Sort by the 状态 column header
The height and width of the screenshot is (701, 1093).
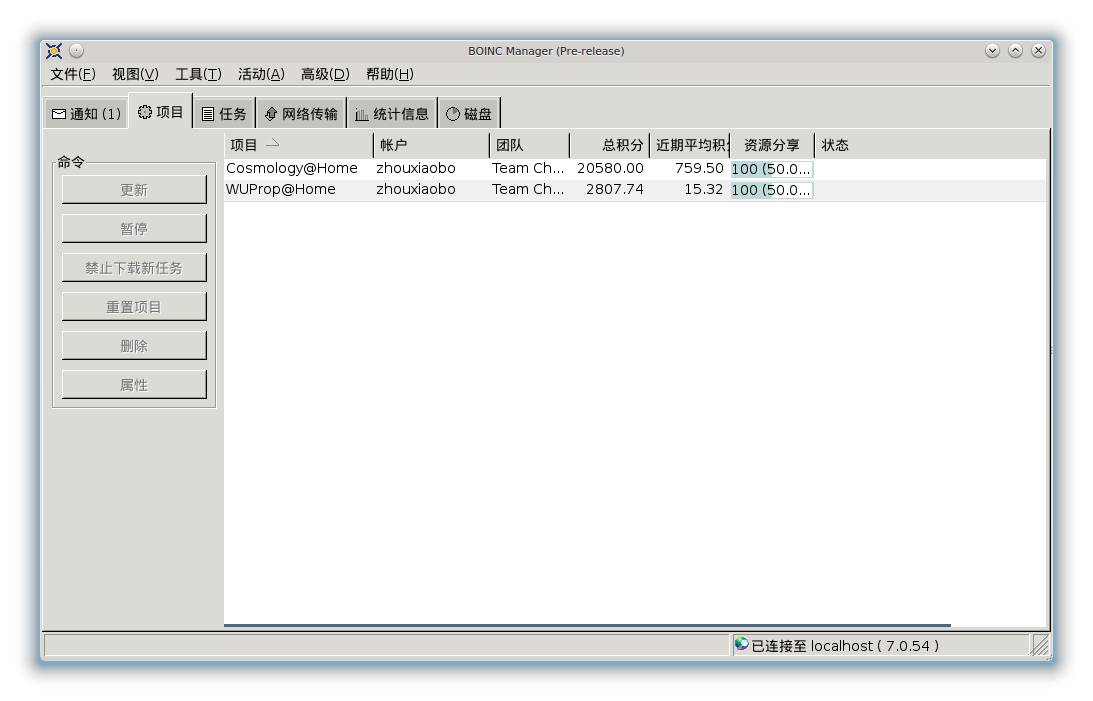tap(931, 145)
